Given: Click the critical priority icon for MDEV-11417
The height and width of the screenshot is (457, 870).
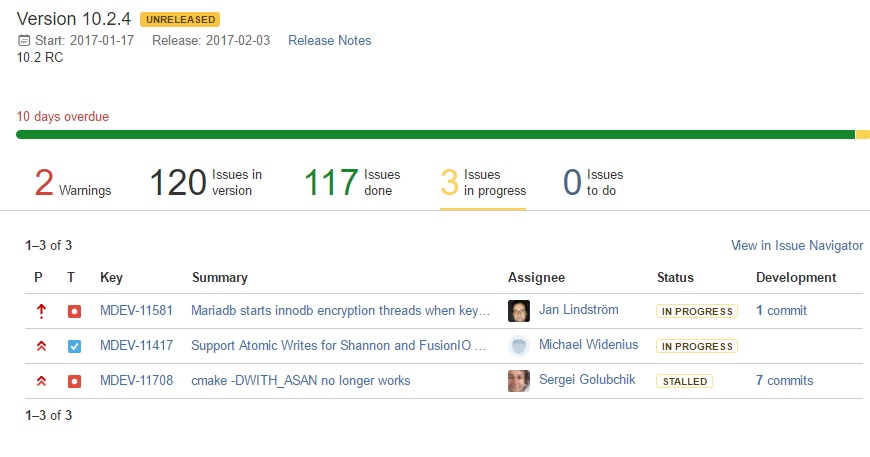Looking at the screenshot, I should pos(41,346).
